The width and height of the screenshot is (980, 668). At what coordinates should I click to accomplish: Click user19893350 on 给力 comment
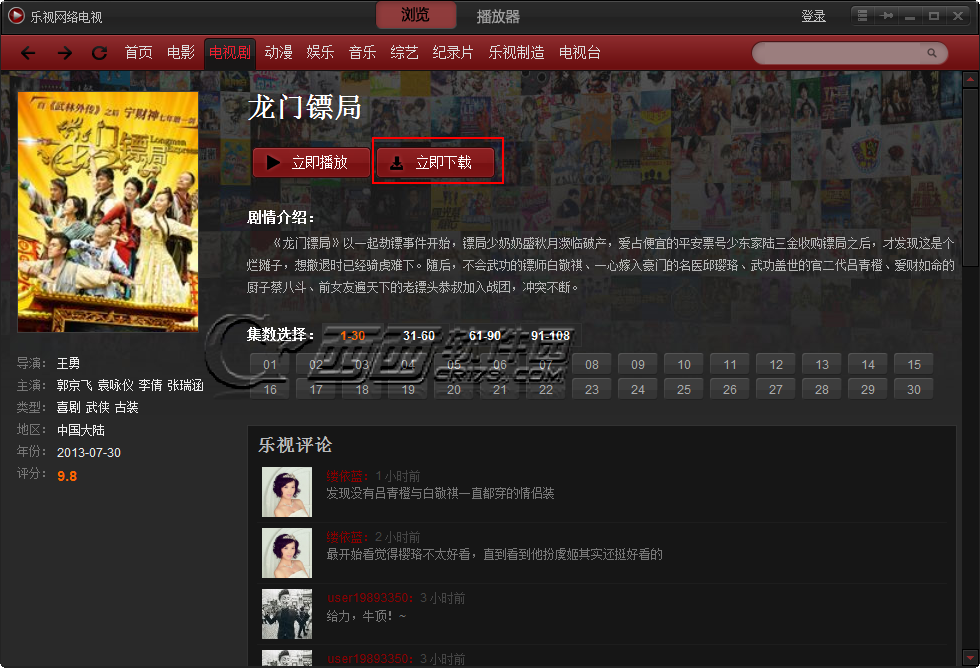369,598
